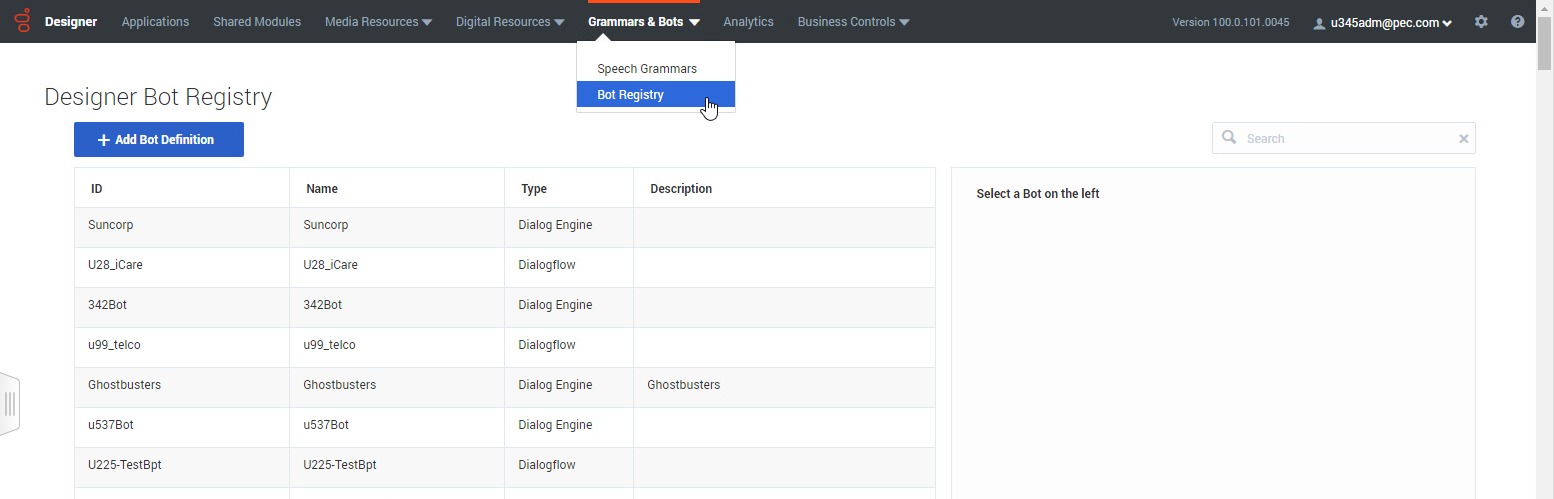Click the clear search X icon
1554x499 pixels.
[1463, 139]
